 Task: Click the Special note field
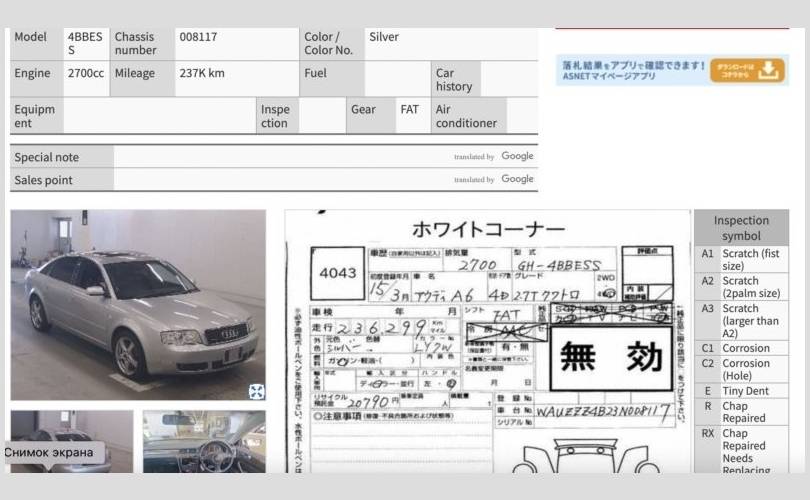(280, 157)
